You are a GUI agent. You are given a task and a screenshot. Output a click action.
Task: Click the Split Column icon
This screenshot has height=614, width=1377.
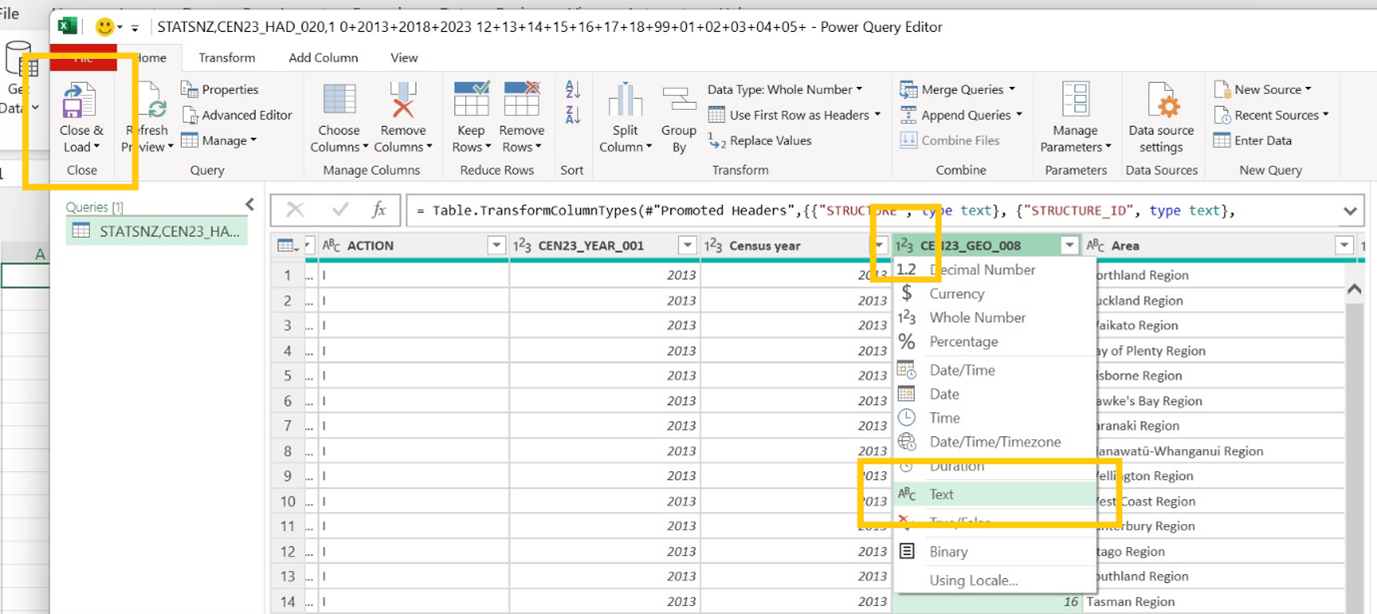pos(626,101)
